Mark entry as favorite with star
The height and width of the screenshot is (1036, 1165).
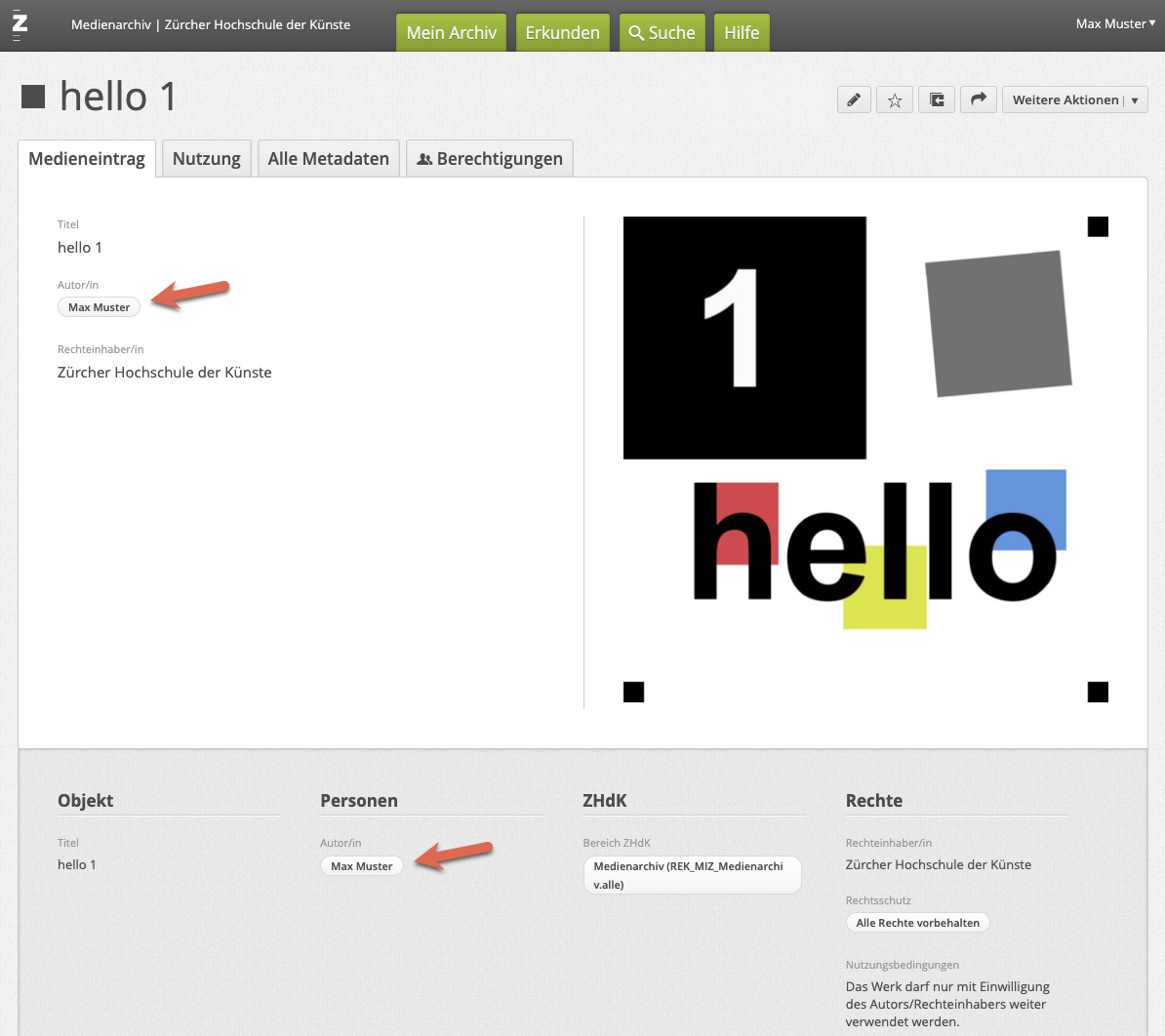(895, 100)
